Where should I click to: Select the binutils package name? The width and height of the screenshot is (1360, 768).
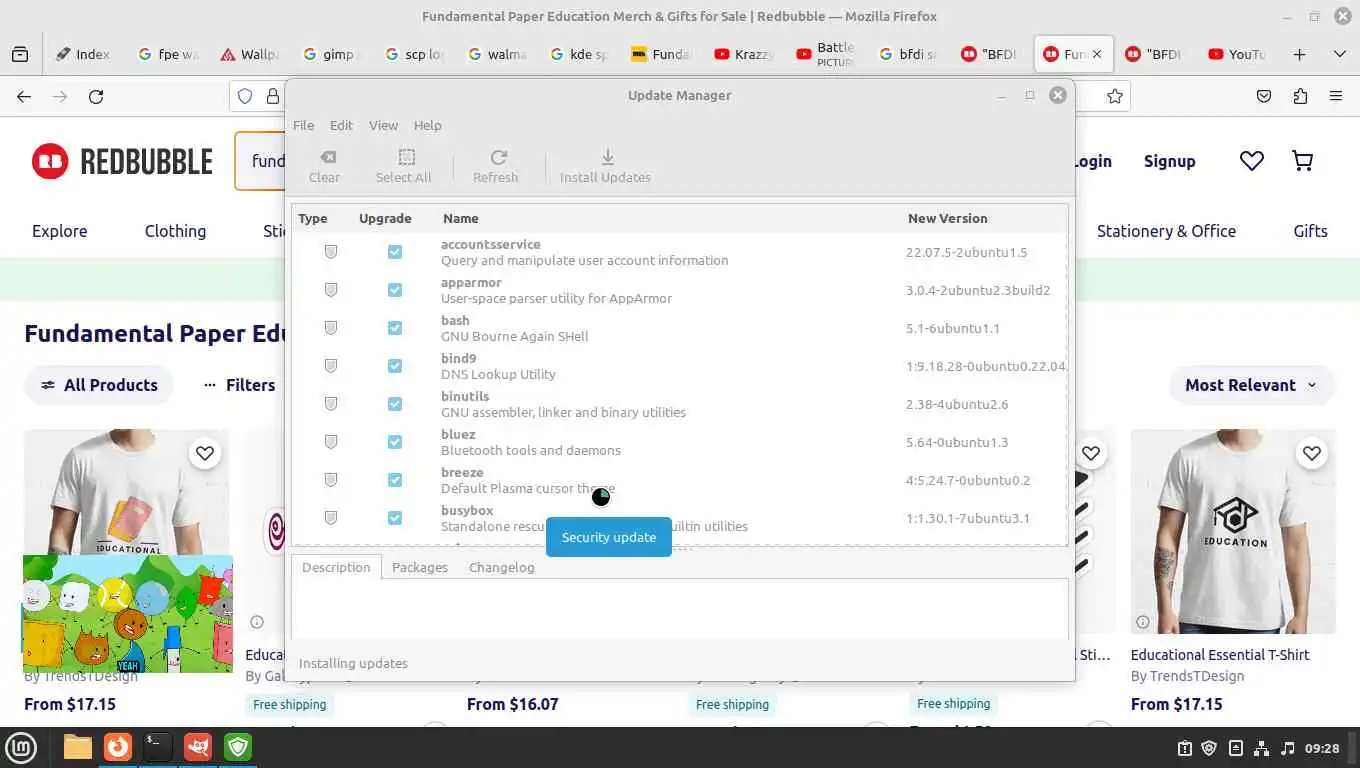pyautogui.click(x=465, y=396)
